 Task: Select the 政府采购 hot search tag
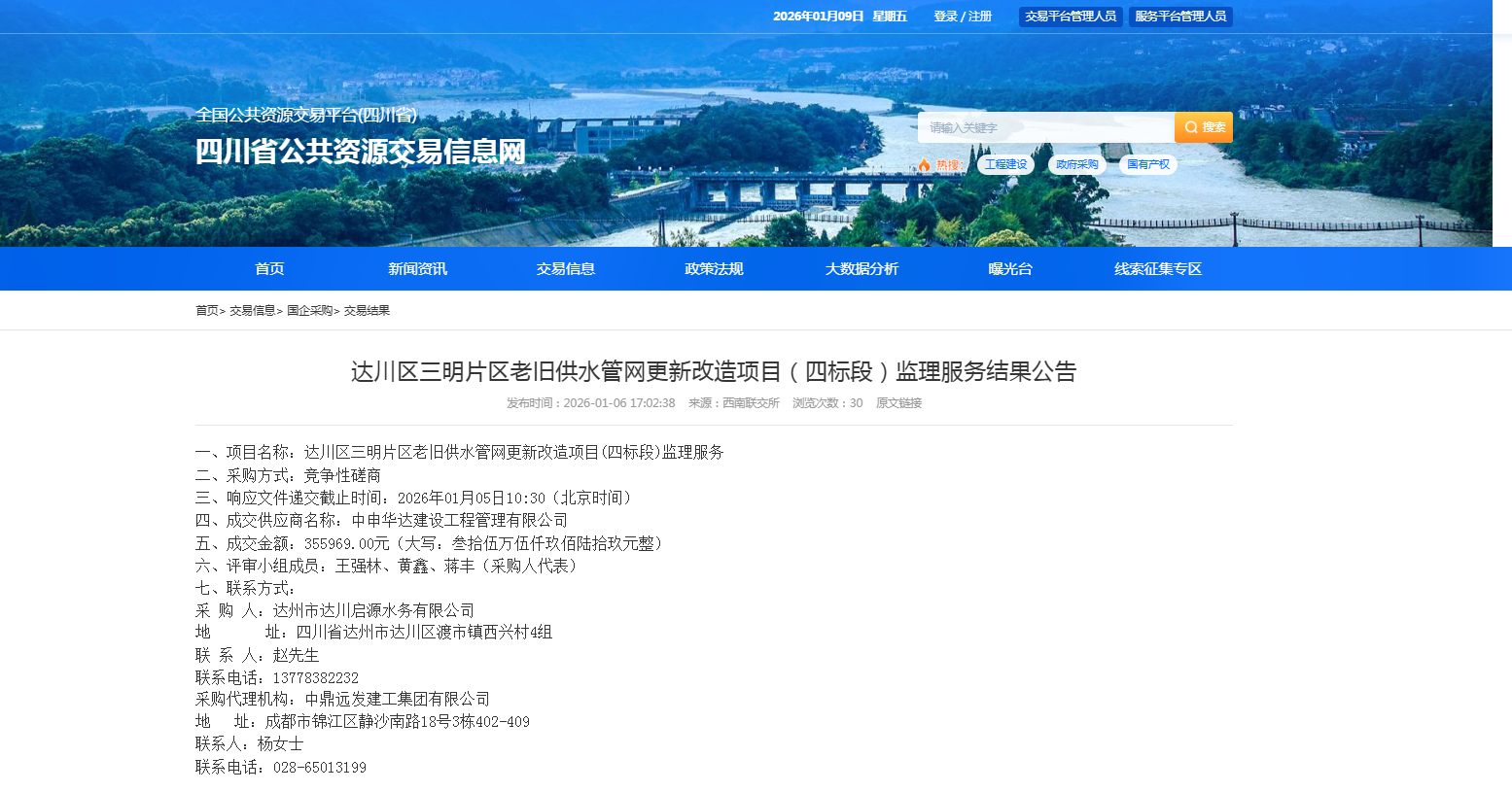(x=1076, y=164)
